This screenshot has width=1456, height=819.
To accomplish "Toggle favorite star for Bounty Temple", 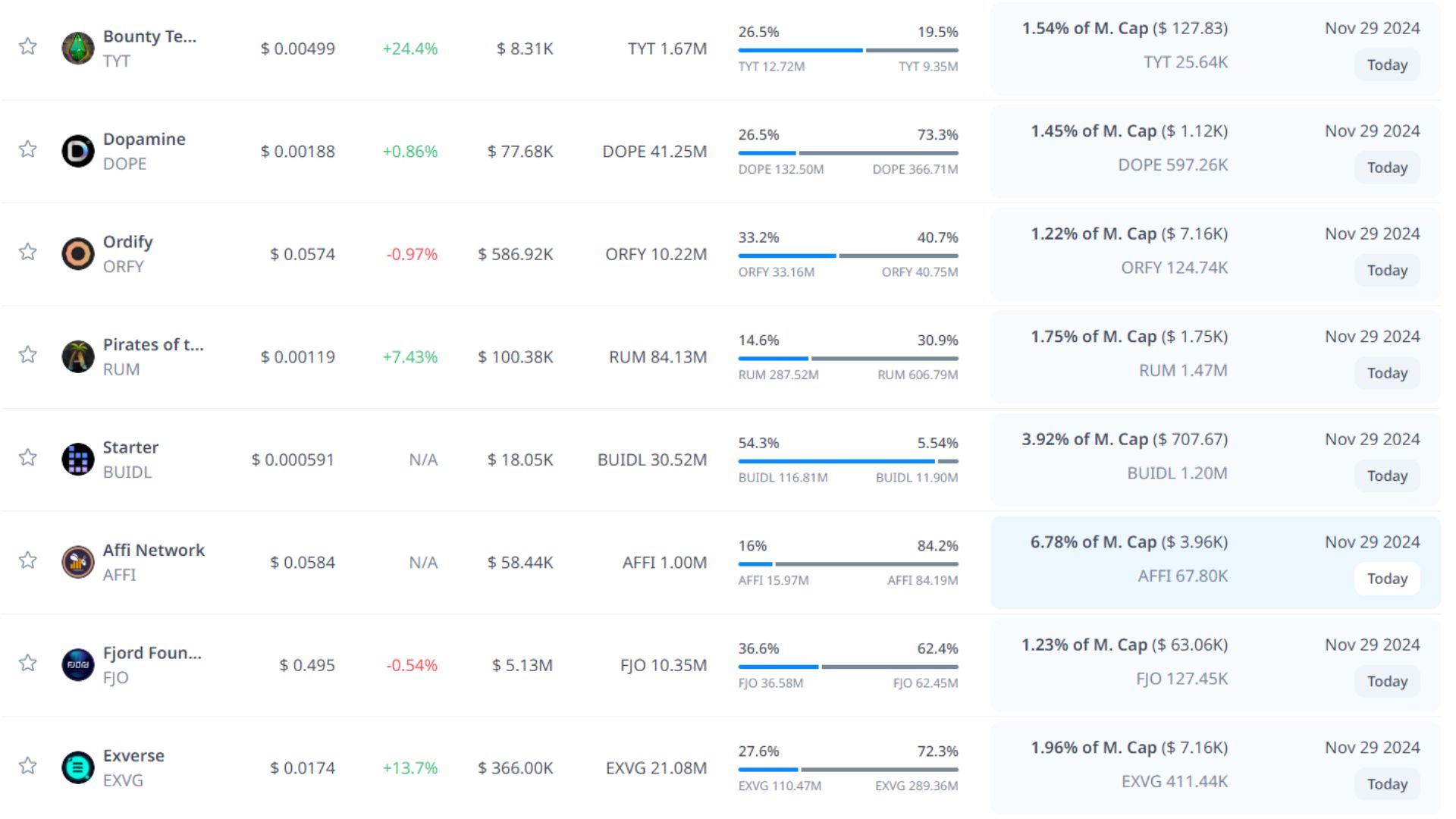I will click(28, 46).
